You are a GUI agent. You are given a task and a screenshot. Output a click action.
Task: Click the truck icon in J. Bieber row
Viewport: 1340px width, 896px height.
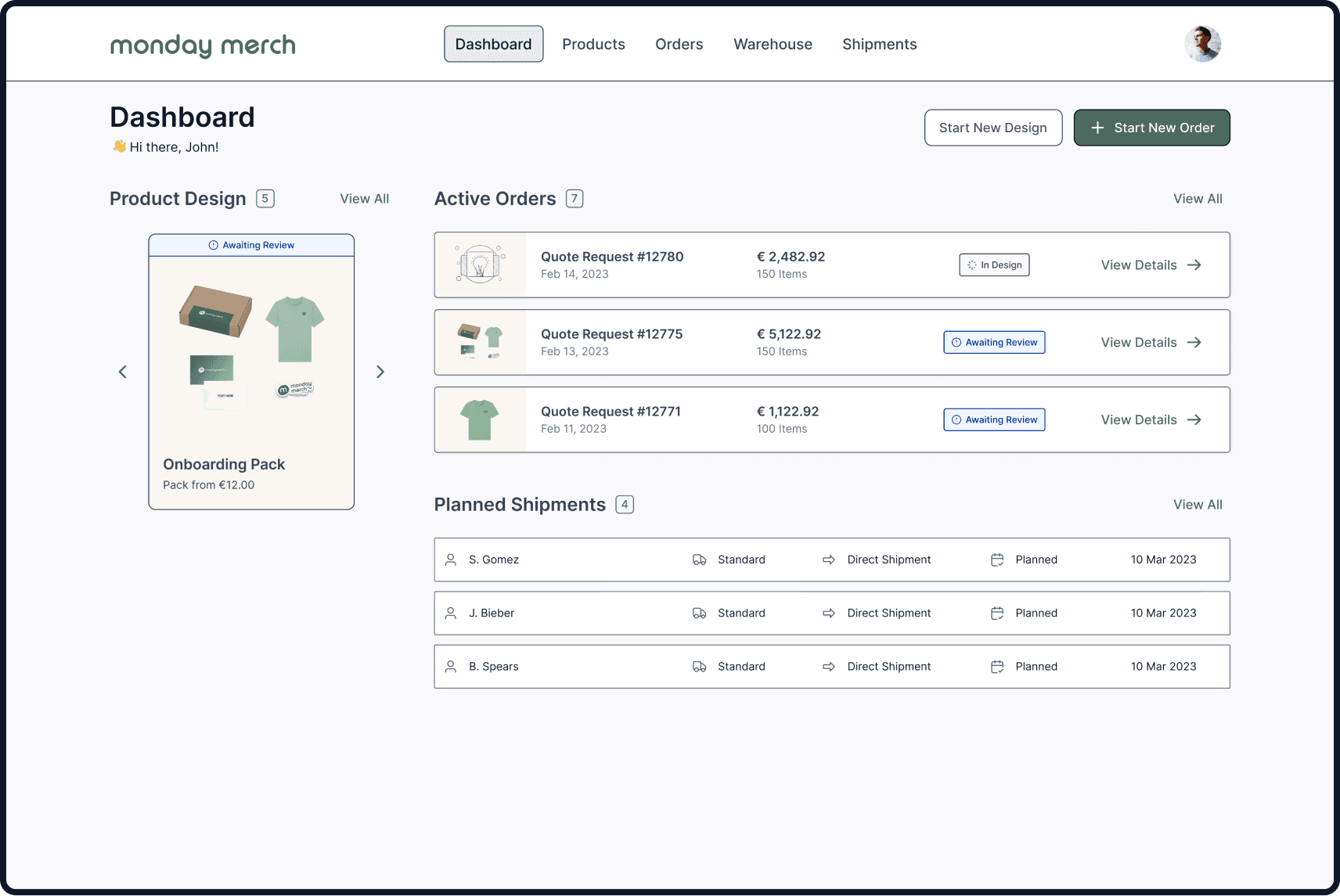coord(700,613)
